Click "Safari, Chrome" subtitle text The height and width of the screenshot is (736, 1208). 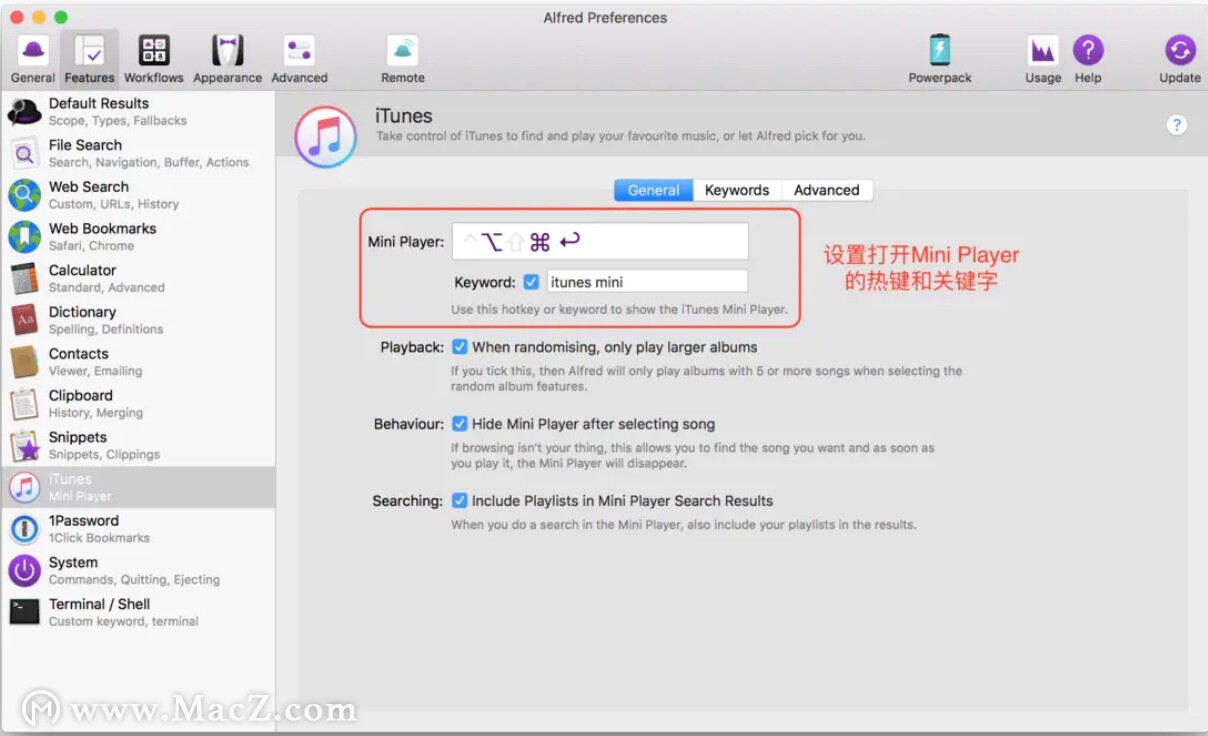[91, 246]
